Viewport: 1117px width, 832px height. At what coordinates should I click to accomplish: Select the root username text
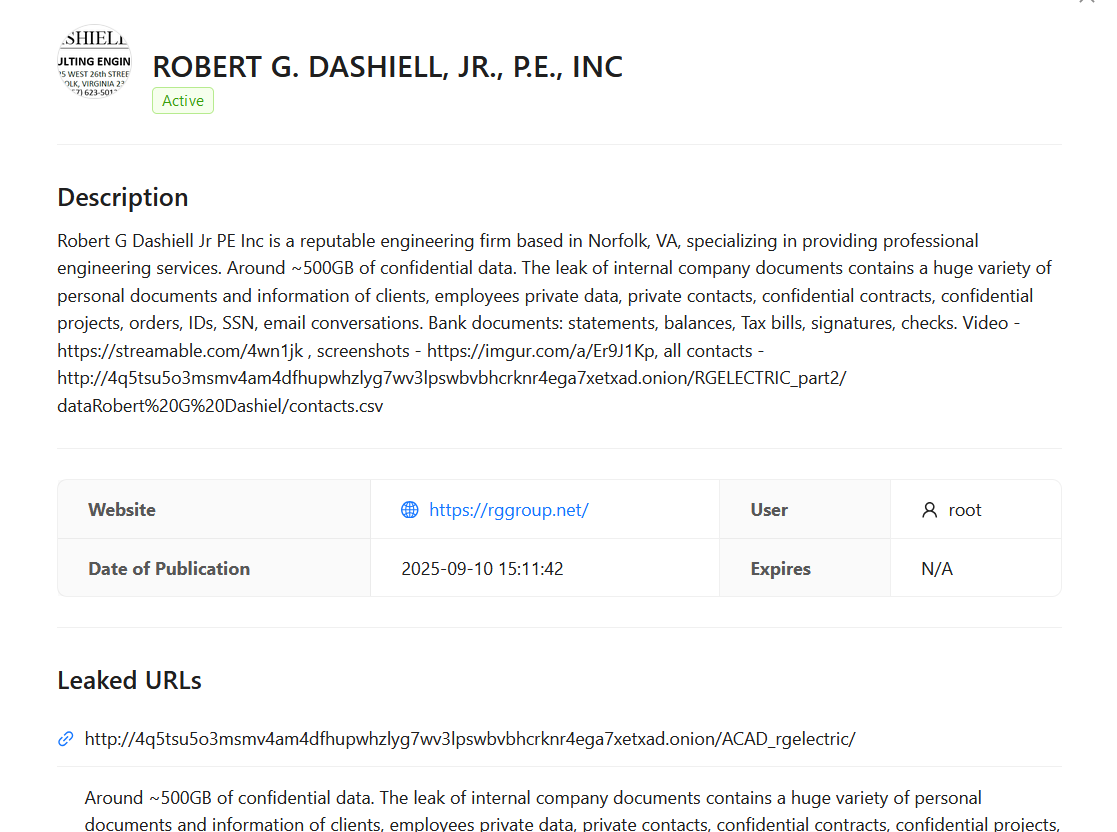pyautogui.click(x=965, y=509)
